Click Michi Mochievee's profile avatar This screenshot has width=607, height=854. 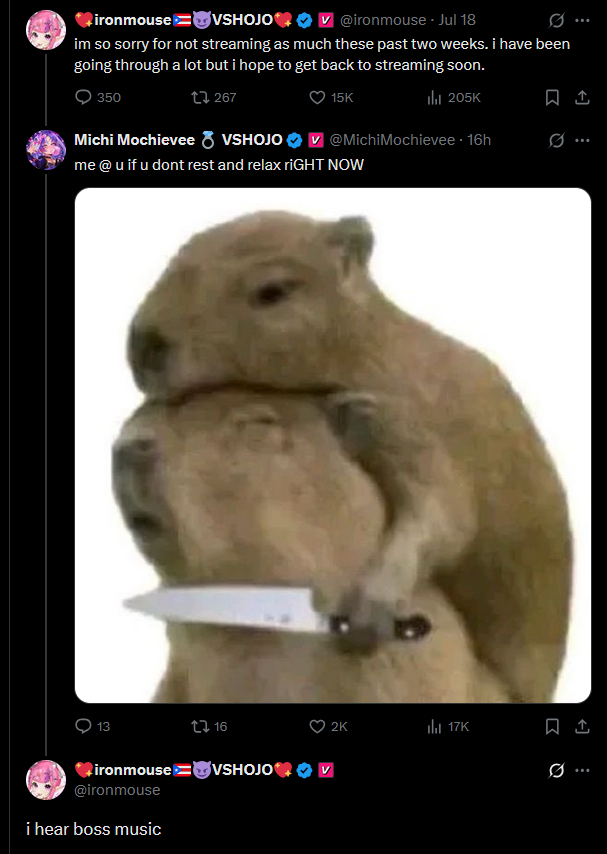pos(46,150)
